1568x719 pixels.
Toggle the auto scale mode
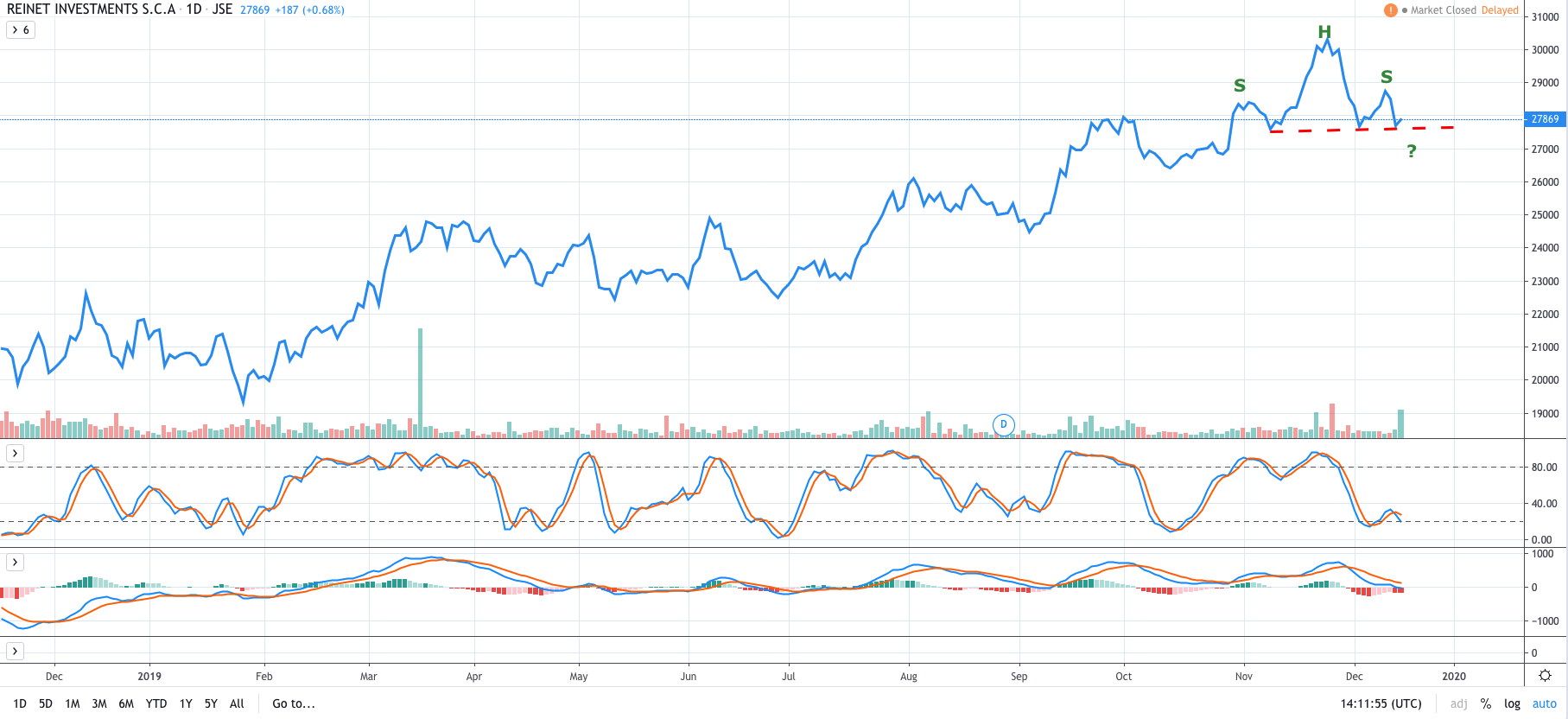[1545, 703]
